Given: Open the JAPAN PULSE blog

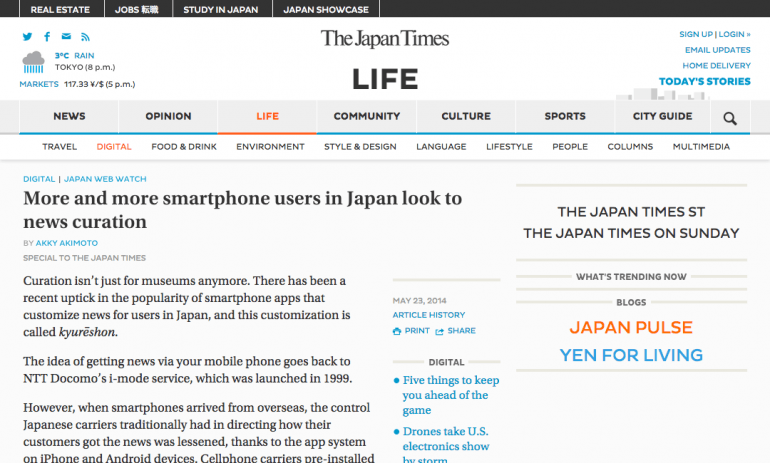Looking at the screenshot, I should 631,327.
